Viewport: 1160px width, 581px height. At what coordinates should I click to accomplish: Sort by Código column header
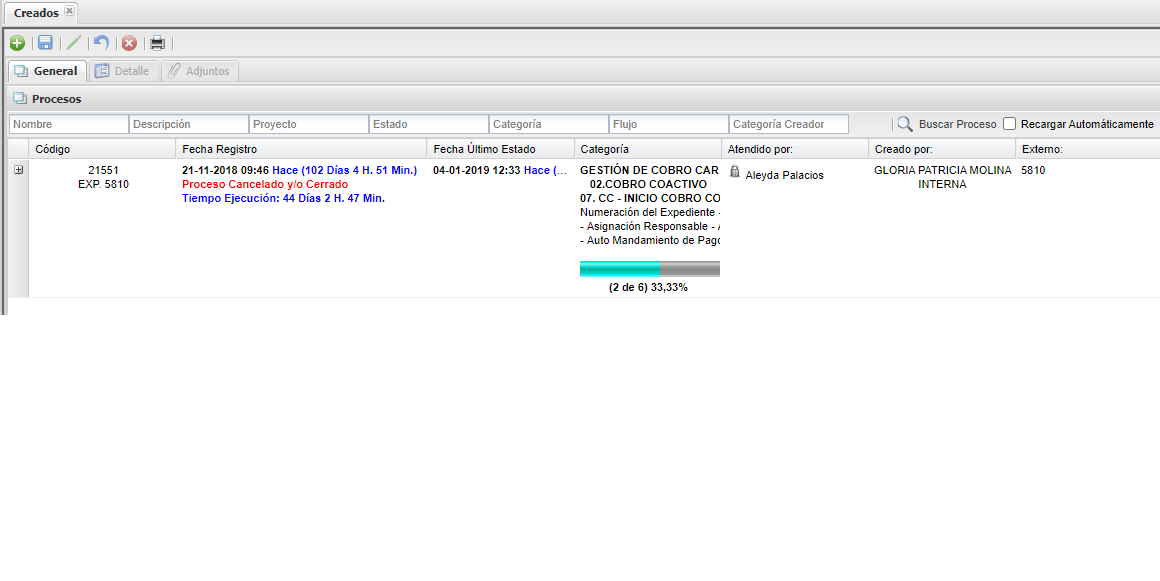(x=102, y=150)
